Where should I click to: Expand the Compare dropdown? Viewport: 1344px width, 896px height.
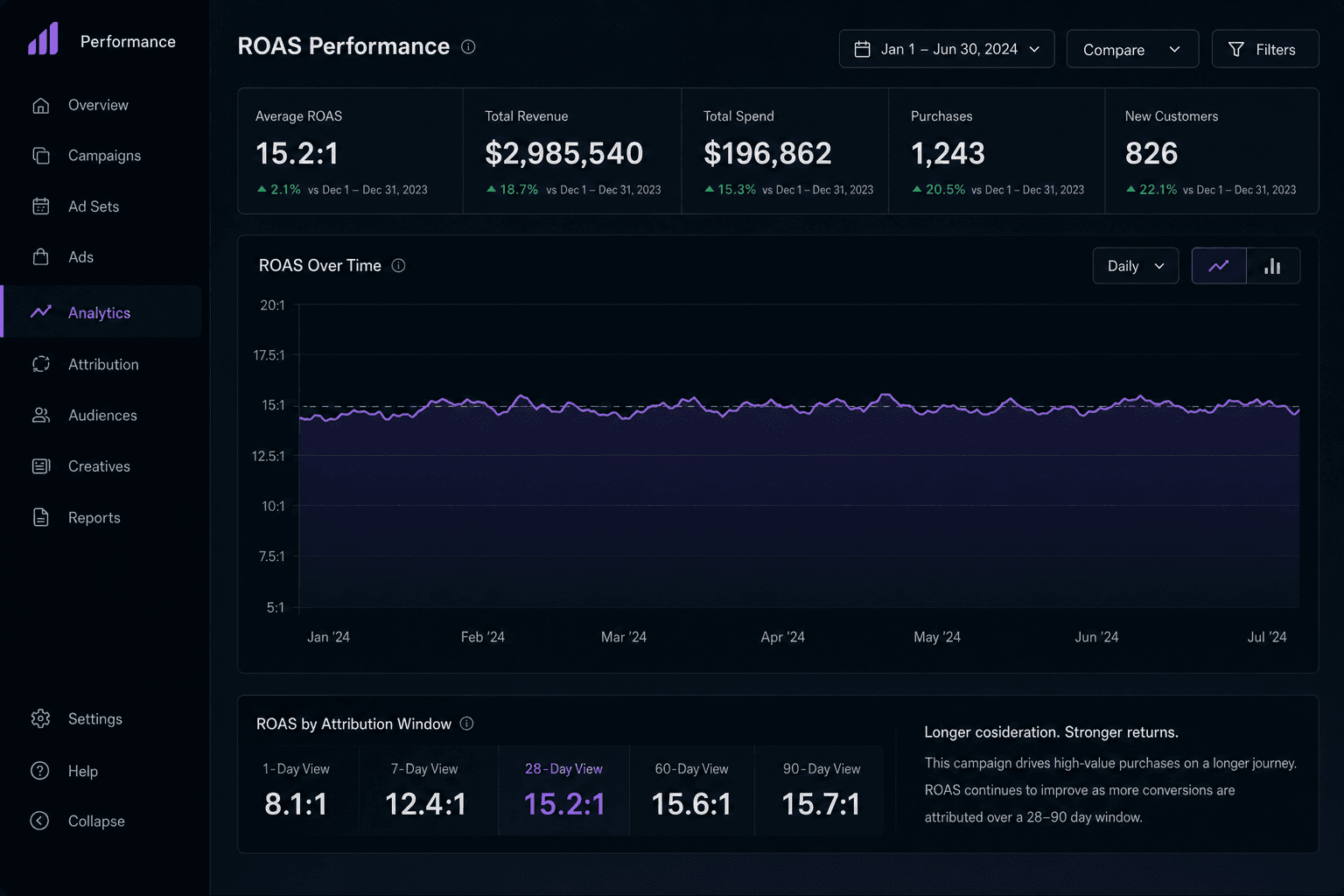pos(1131,49)
